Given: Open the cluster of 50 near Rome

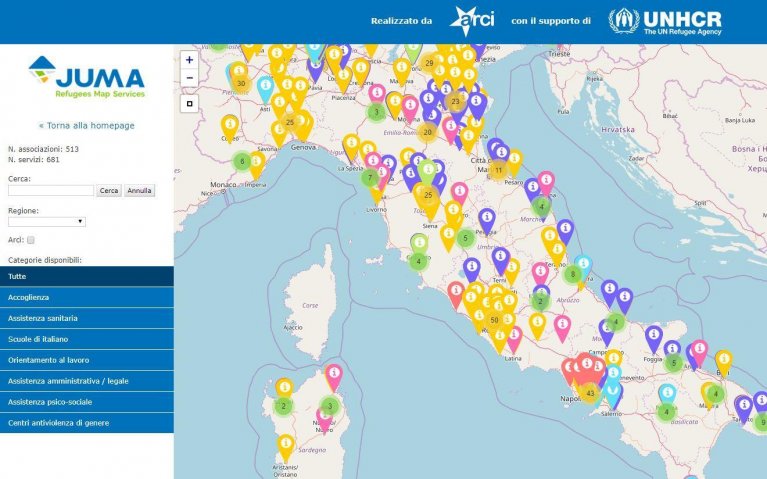Looking at the screenshot, I should tap(494, 320).
